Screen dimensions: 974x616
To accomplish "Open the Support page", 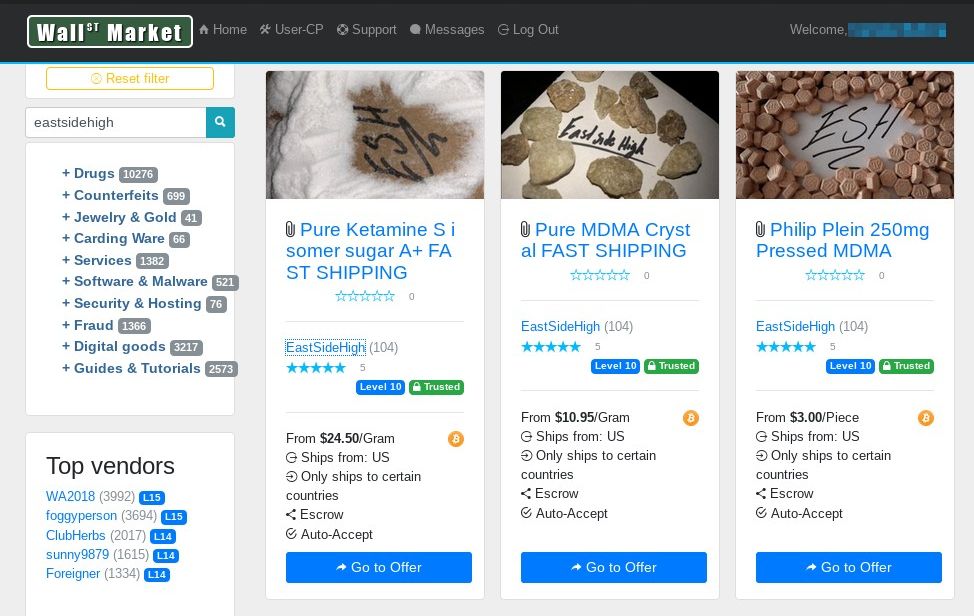I will pyautogui.click(x=366, y=30).
